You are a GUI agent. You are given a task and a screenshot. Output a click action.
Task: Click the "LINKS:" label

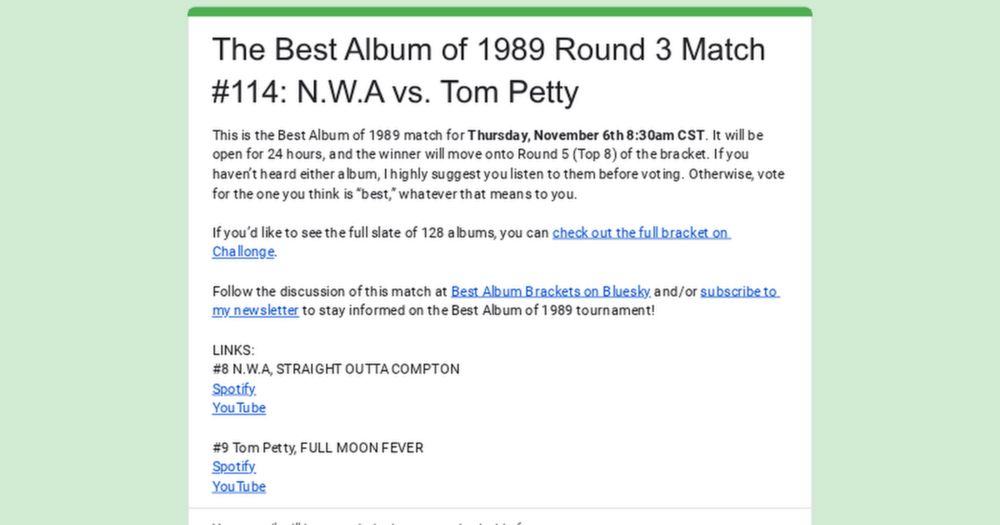pos(233,350)
